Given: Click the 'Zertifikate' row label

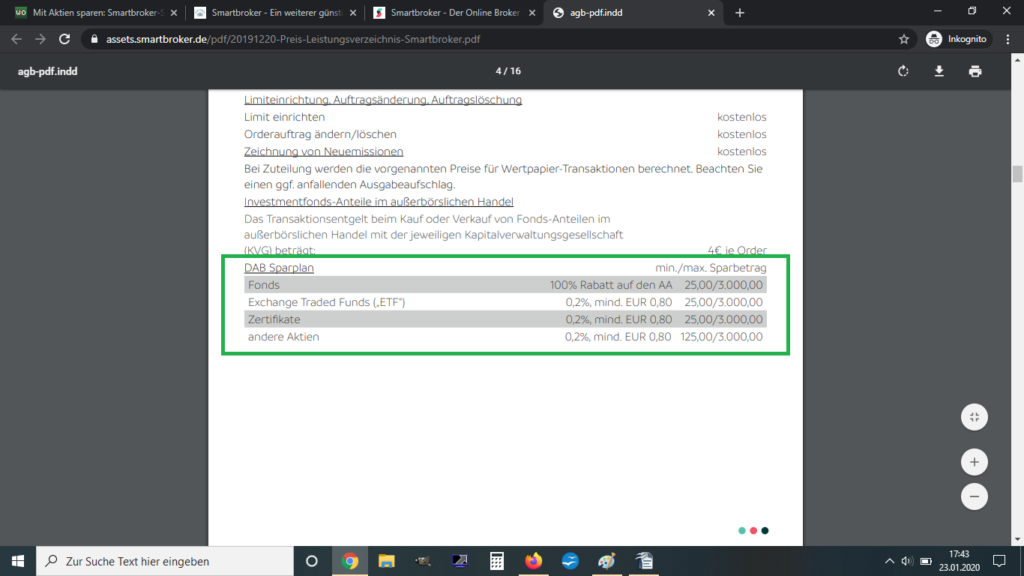Looking at the screenshot, I should point(274,319).
